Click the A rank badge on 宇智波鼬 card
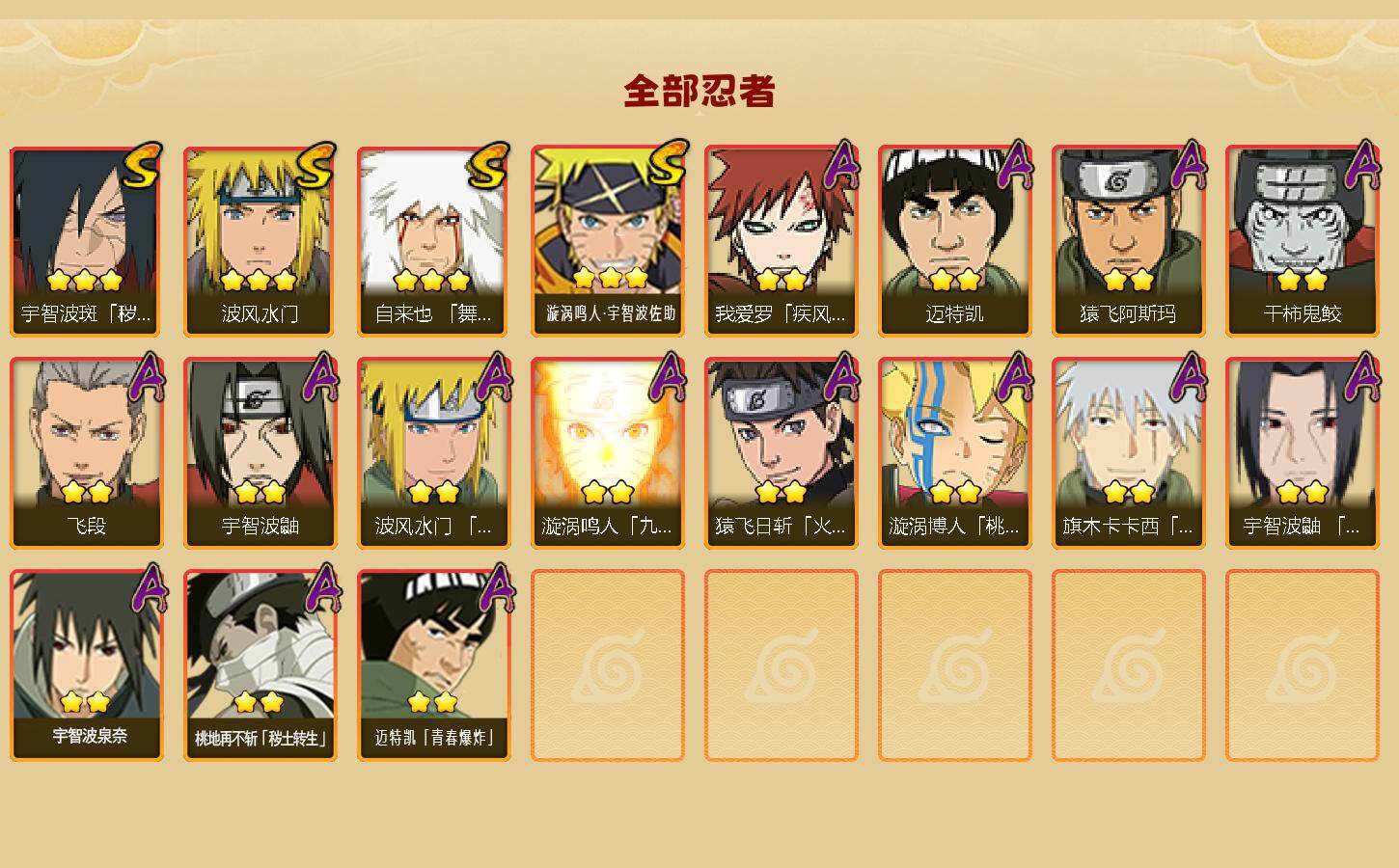The height and width of the screenshot is (868, 1399). (321, 377)
